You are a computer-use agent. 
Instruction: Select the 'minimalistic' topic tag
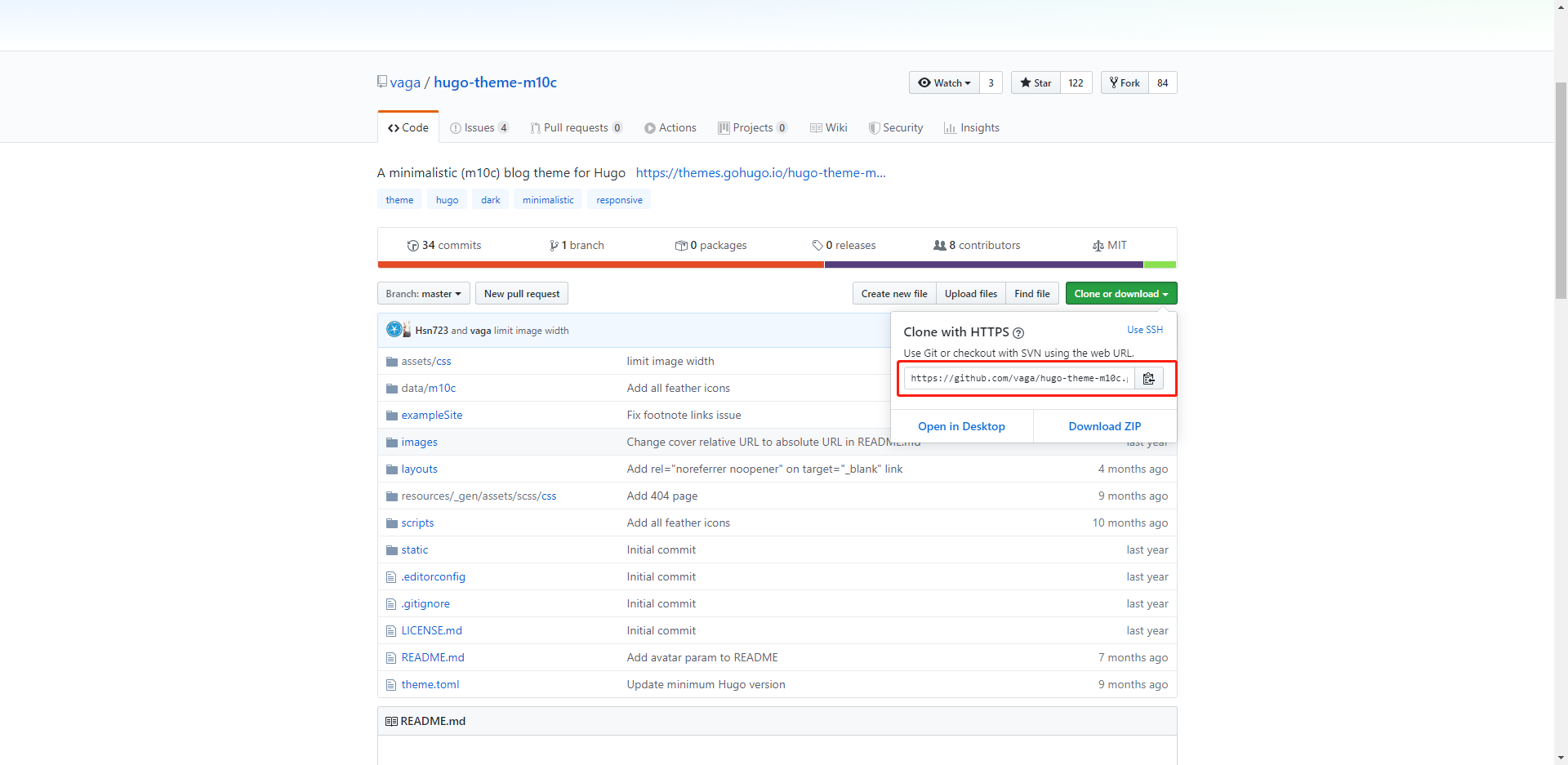(x=548, y=200)
